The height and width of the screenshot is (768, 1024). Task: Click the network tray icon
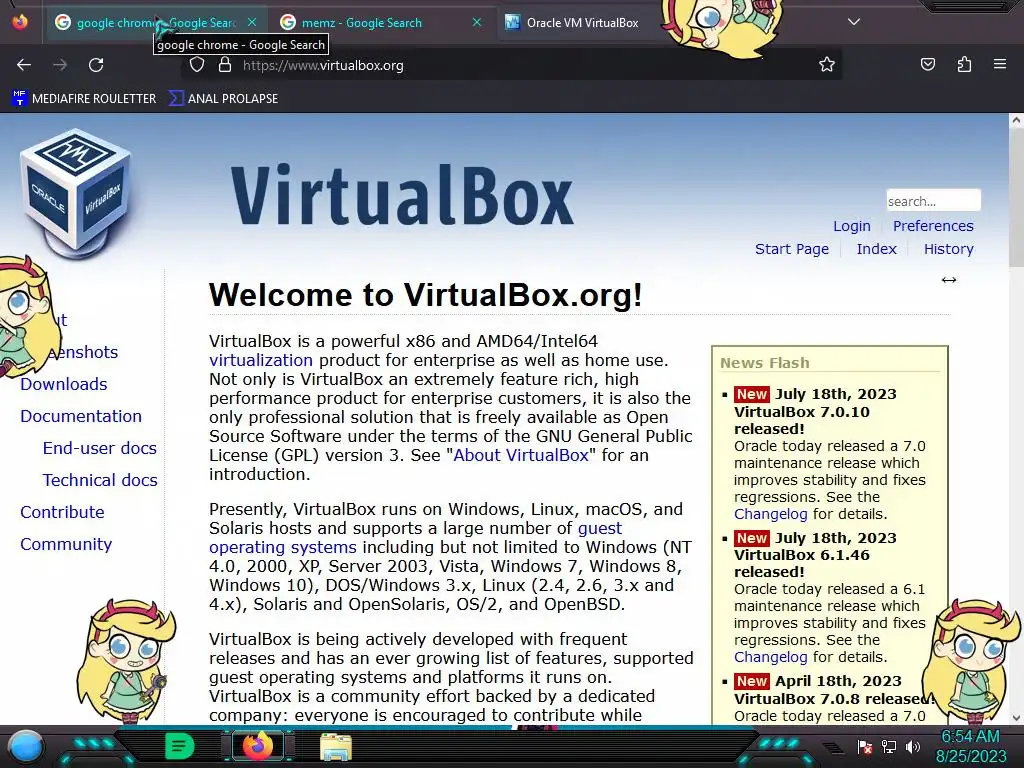tap(888, 746)
